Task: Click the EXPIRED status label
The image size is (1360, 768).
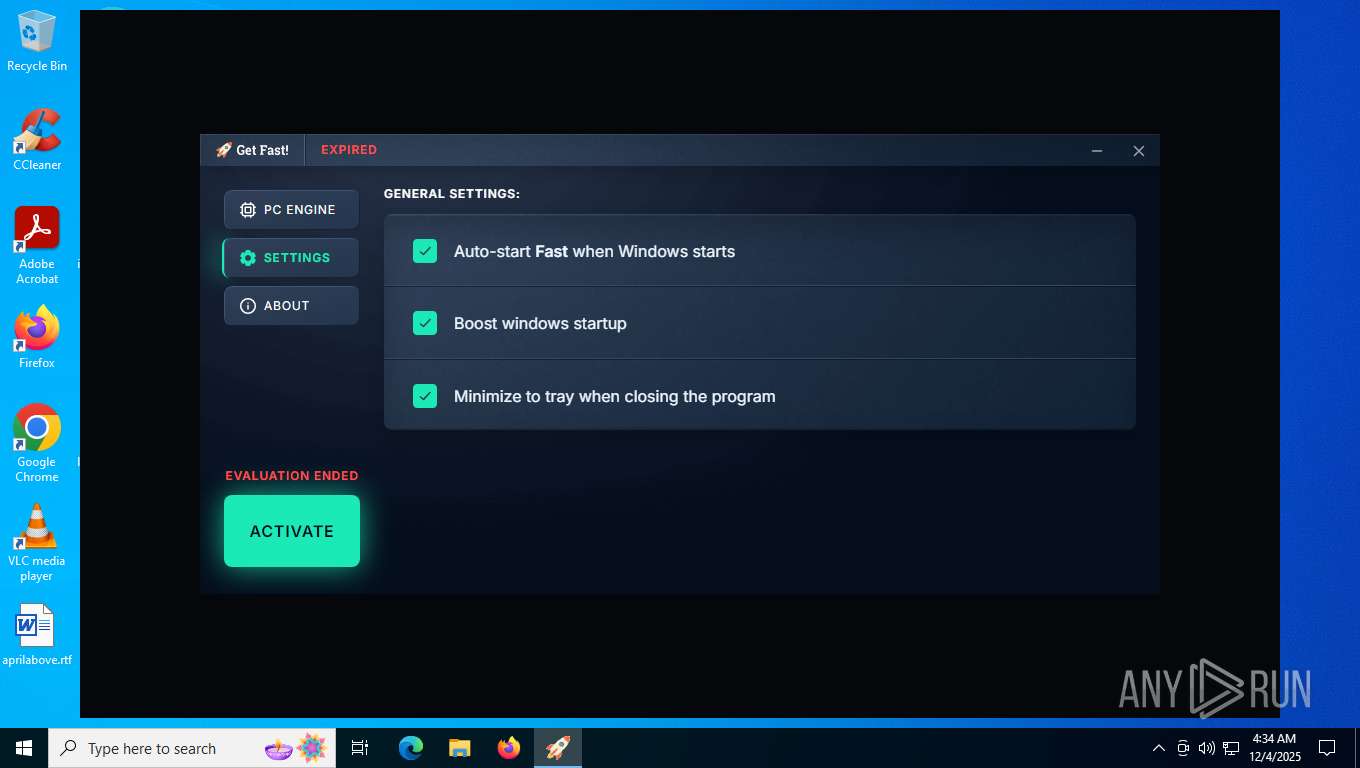Action: pyautogui.click(x=349, y=150)
